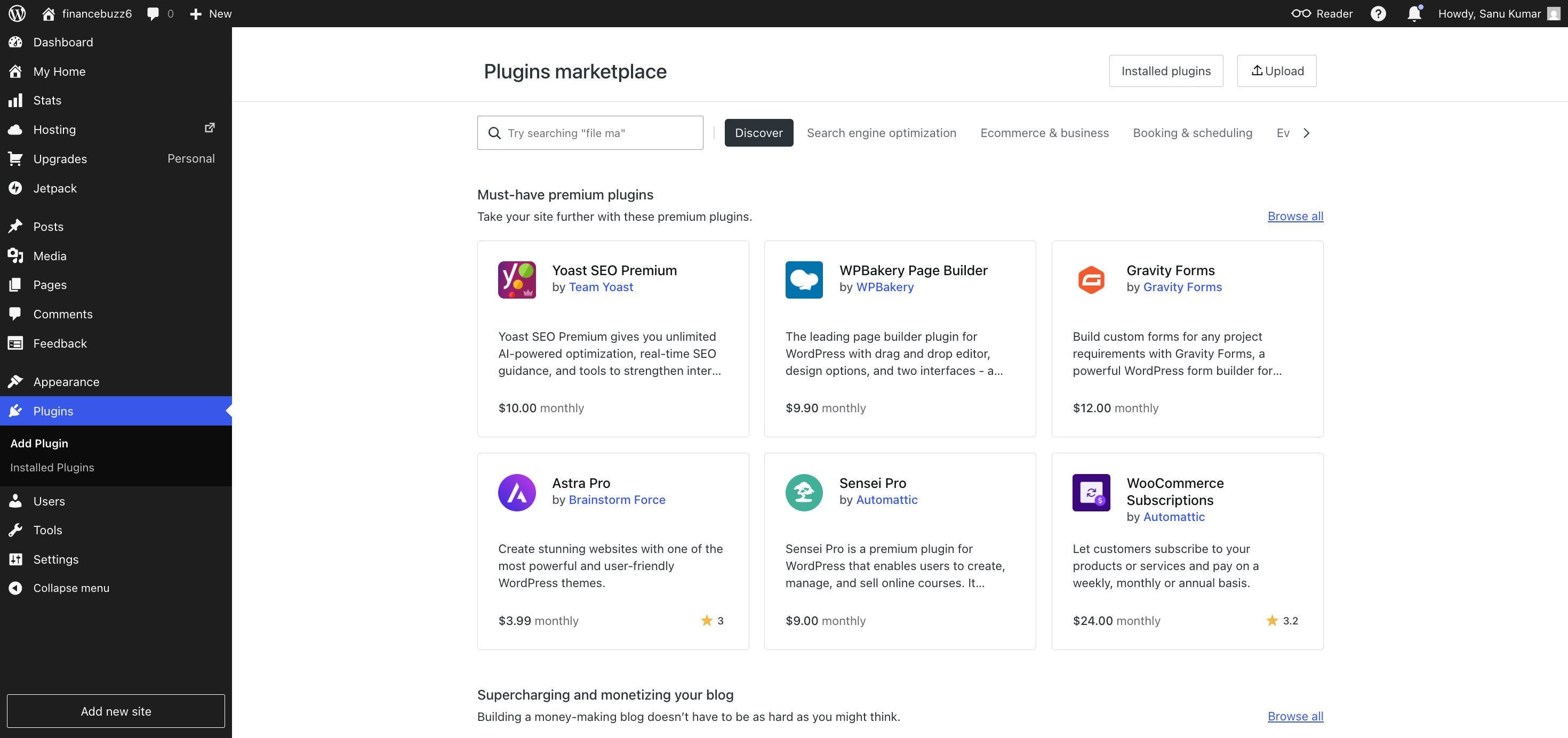Click the Astra Pro title
1568x738 pixels.
[x=581, y=483]
